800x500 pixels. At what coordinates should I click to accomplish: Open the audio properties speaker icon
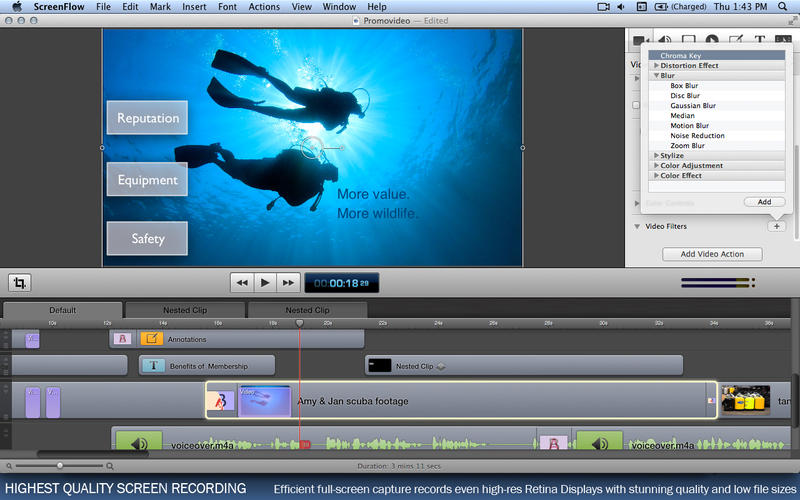point(662,41)
